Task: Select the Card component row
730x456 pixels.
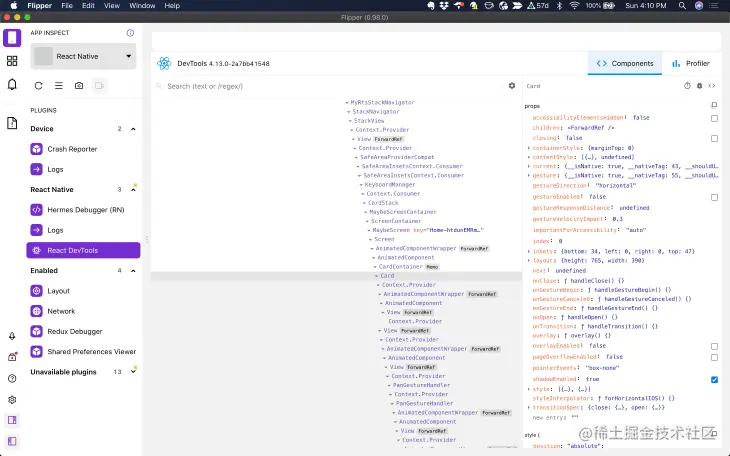Action: (x=337, y=276)
